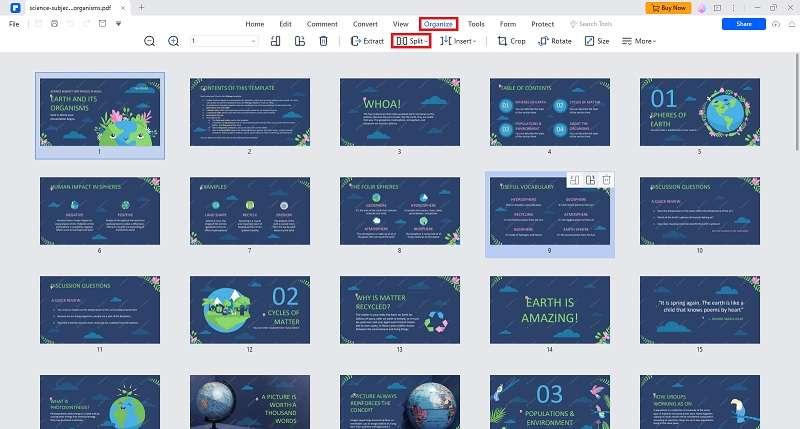Open the page number dropdown box
Viewport: 800px width, 429px height.
pyautogui.click(x=223, y=41)
